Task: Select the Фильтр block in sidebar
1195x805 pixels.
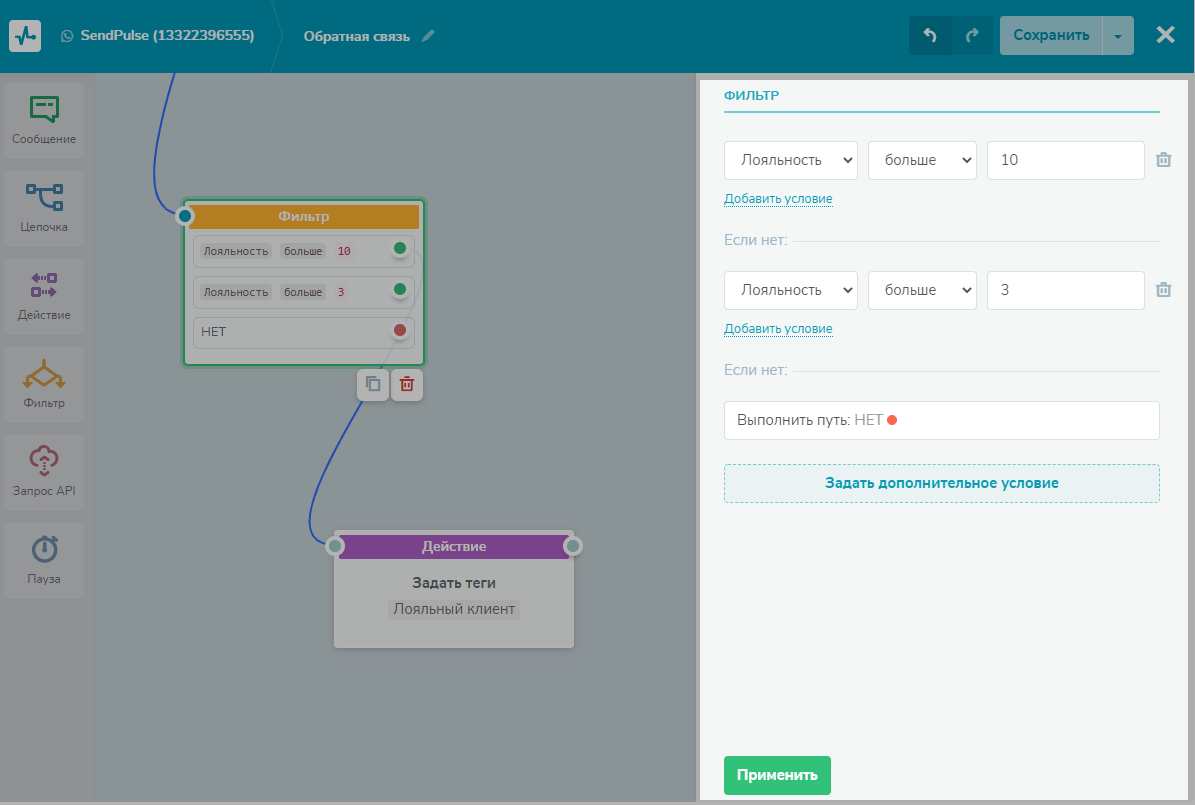Action: pos(44,384)
